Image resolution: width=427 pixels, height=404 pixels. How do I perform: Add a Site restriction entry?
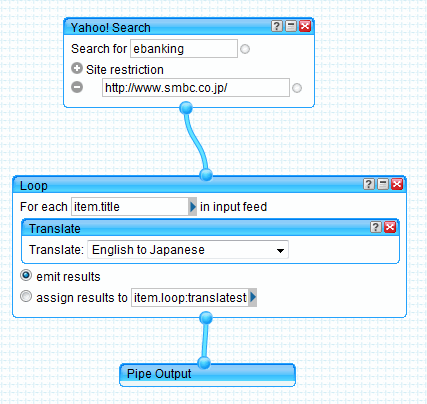pos(77,68)
